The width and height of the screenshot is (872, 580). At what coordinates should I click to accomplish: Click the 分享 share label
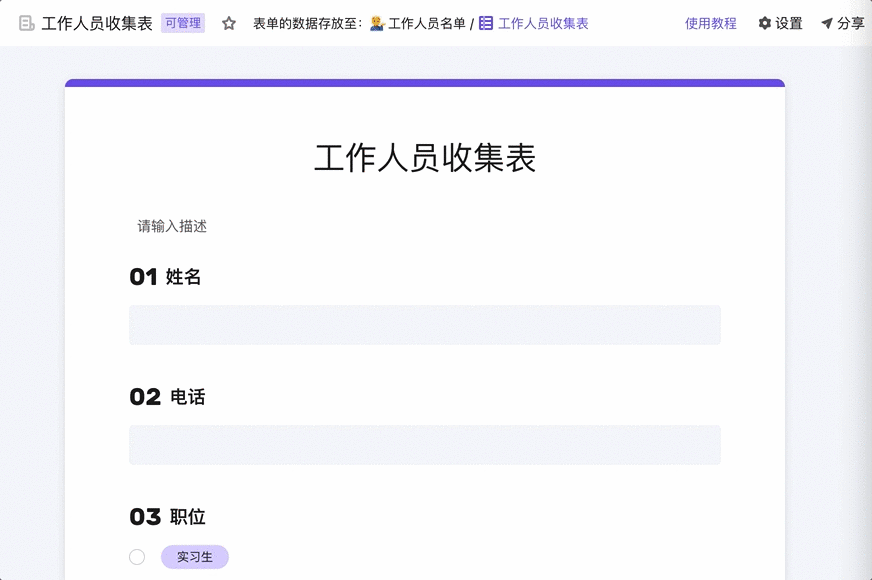[851, 23]
